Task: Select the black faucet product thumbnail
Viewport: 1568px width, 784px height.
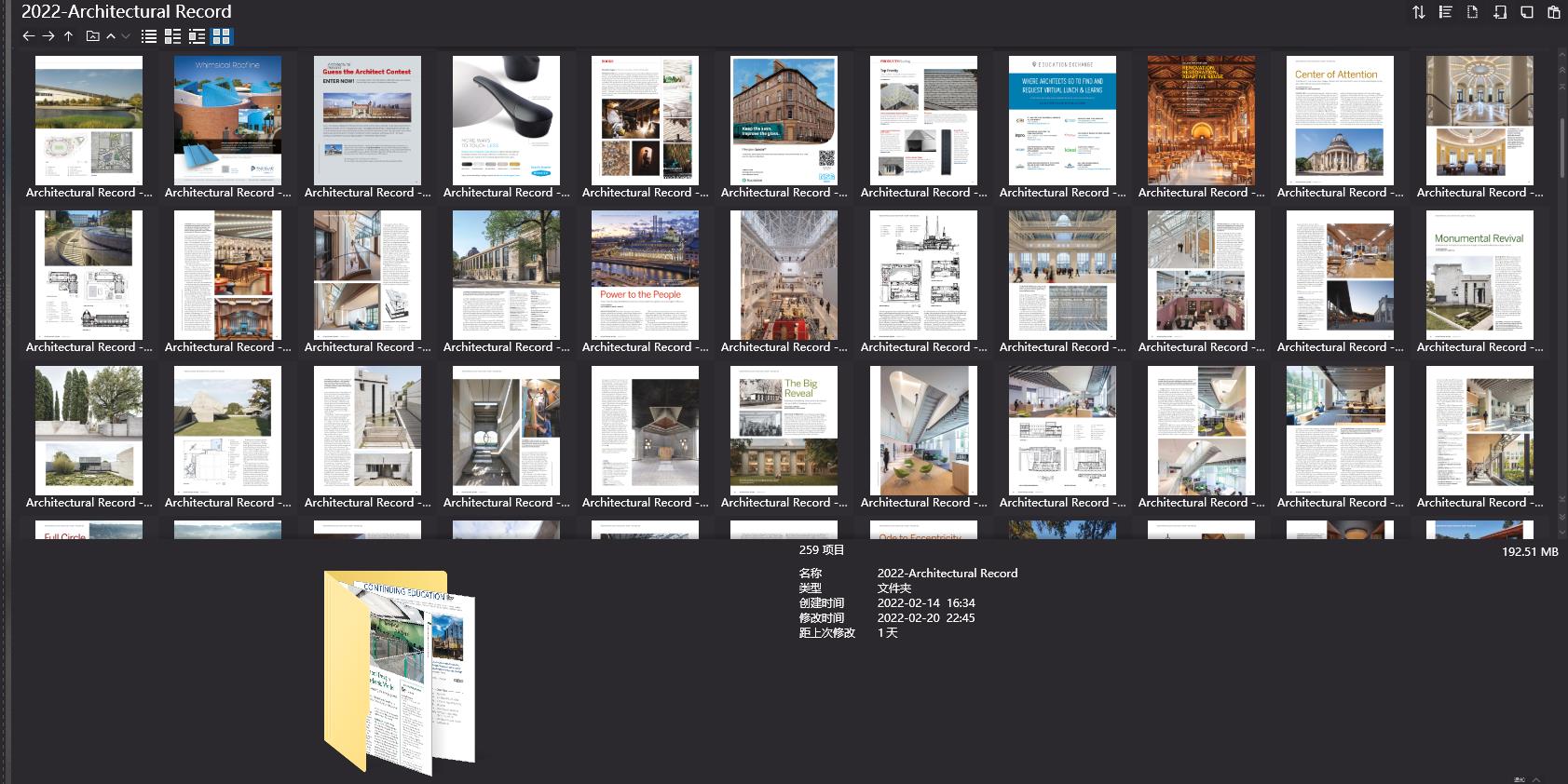Action: pos(506,120)
